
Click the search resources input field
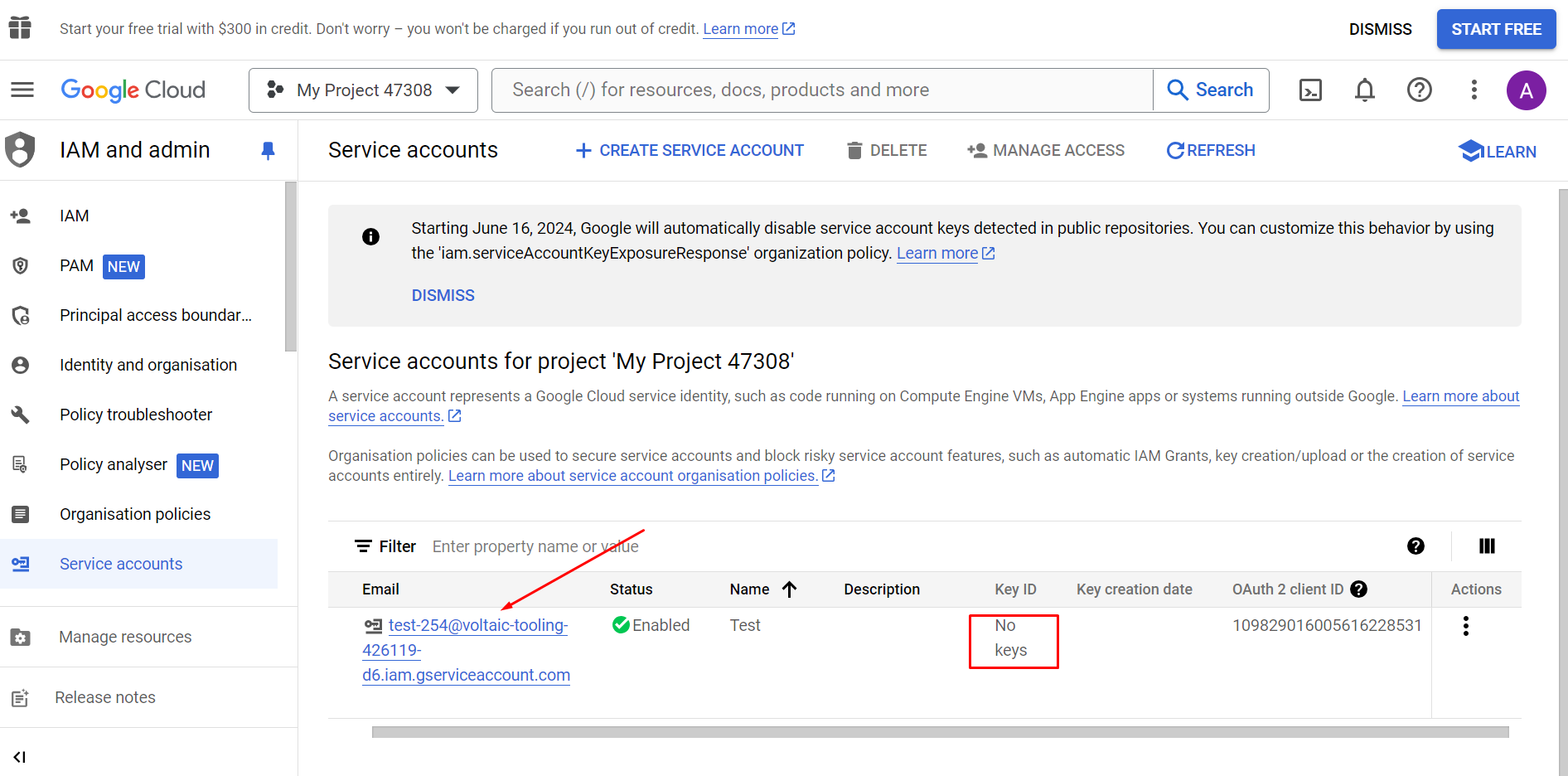[x=820, y=90]
